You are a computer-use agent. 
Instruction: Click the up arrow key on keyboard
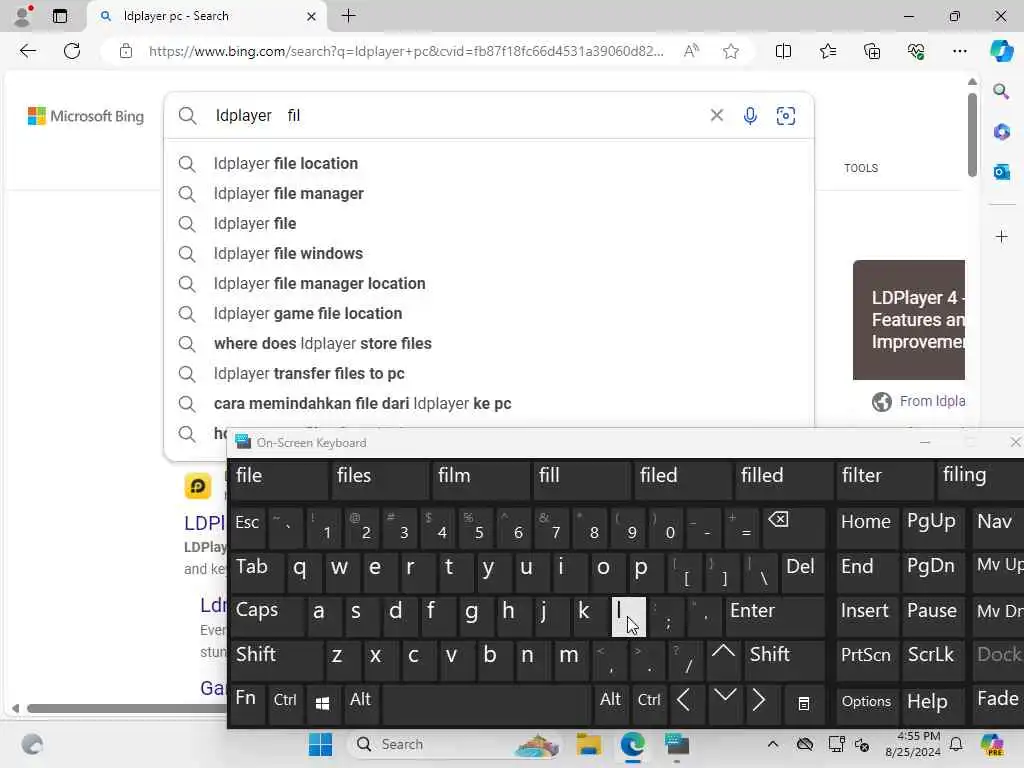tap(723, 659)
